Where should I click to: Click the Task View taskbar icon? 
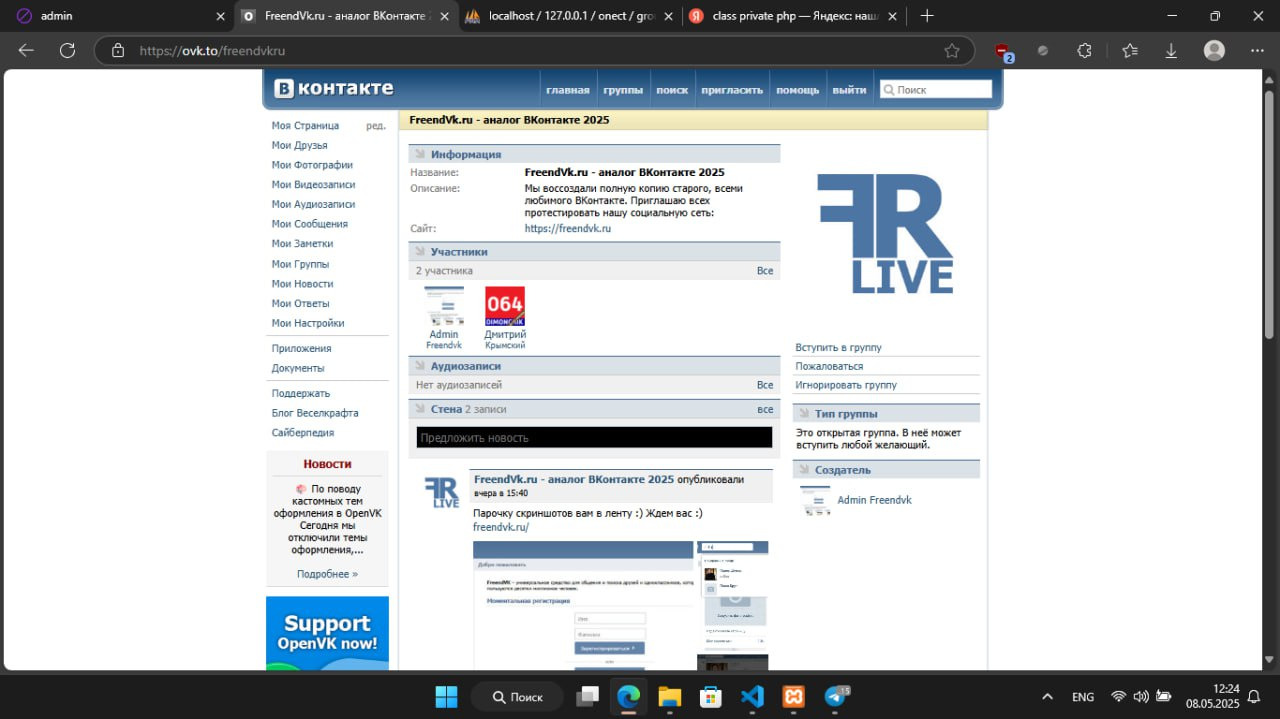coord(588,696)
